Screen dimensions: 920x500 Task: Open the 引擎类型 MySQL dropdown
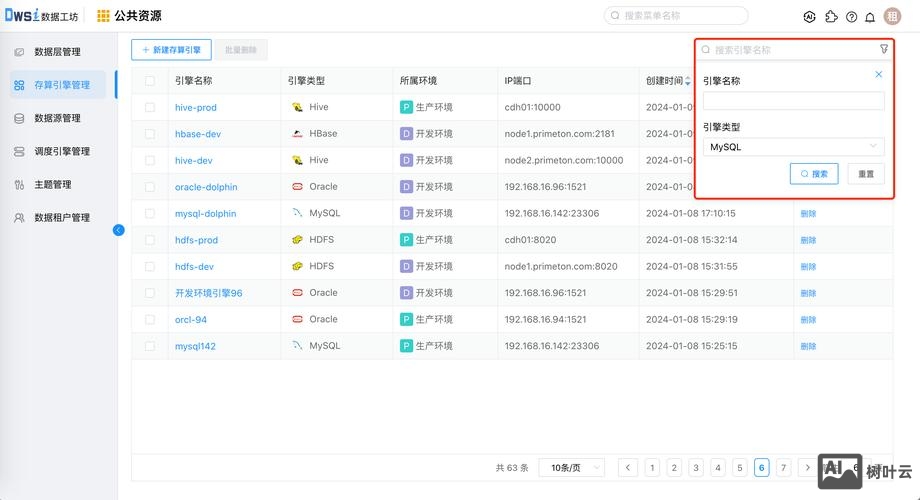point(793,147)
